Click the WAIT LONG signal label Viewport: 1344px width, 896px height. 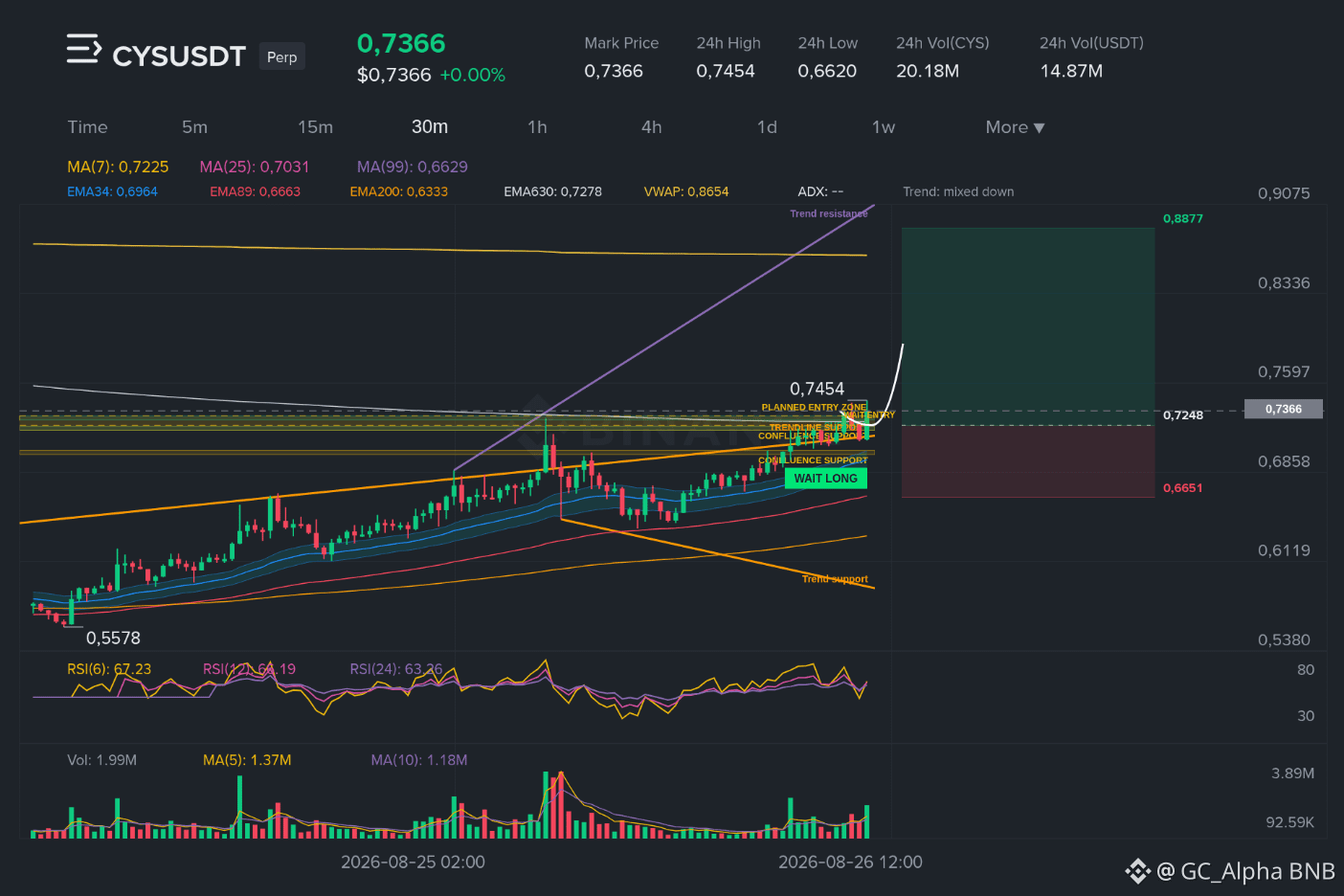826,479
